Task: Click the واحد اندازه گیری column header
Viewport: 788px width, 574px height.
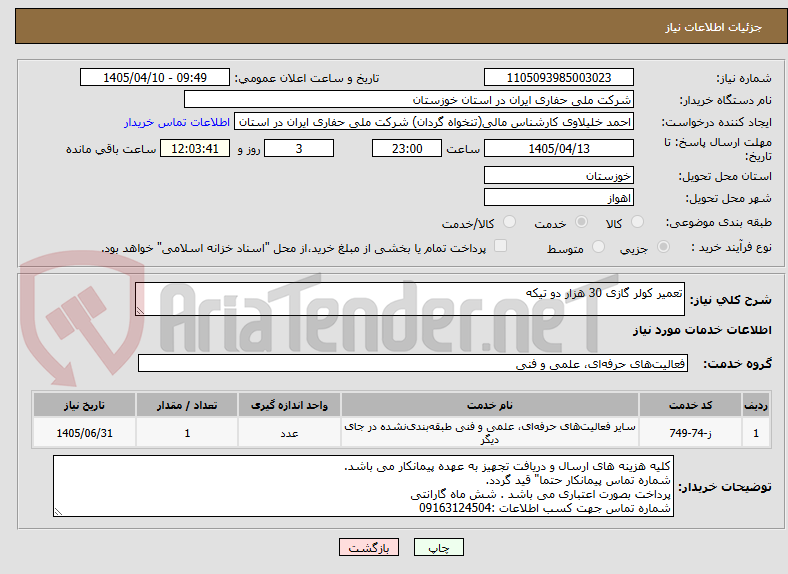Action: click(x=289, y=405)
